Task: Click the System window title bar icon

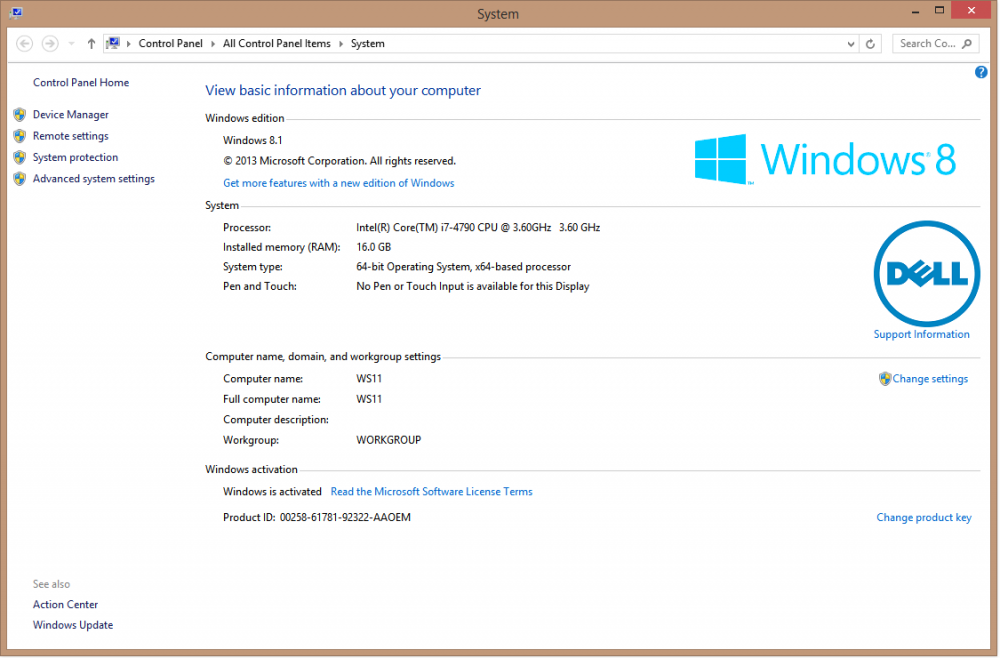Action: click(16, 13)
